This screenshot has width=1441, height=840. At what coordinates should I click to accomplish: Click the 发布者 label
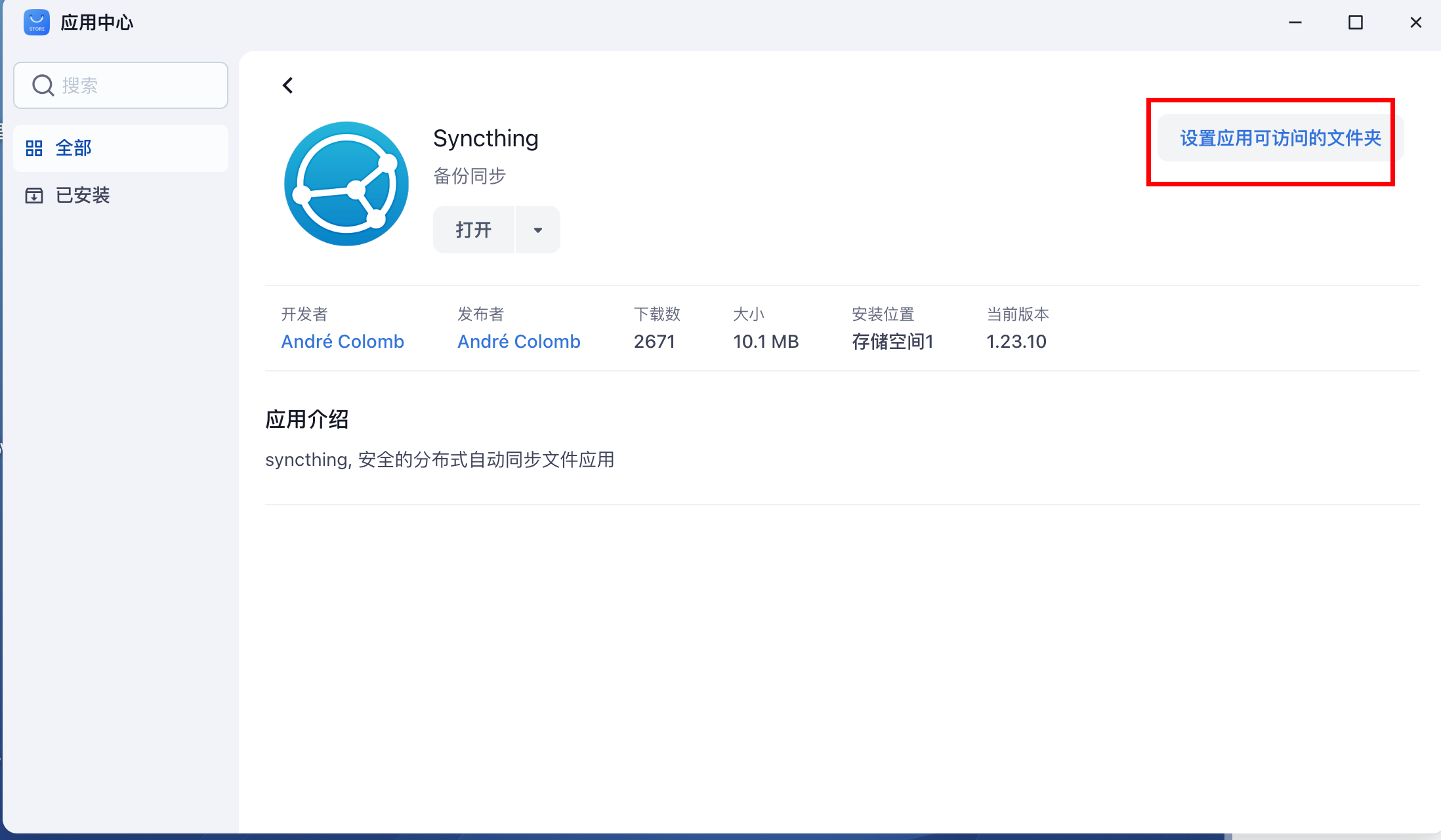[x=481, y=314]
